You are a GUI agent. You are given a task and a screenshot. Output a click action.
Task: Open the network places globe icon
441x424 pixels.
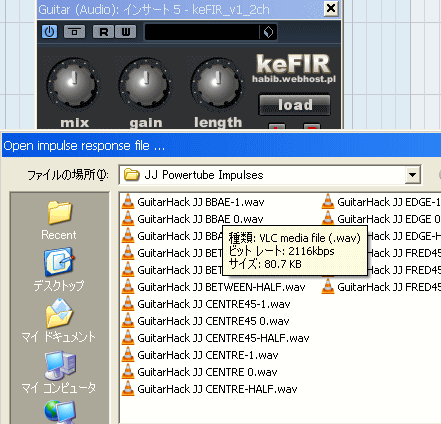(x=60, y=412)
